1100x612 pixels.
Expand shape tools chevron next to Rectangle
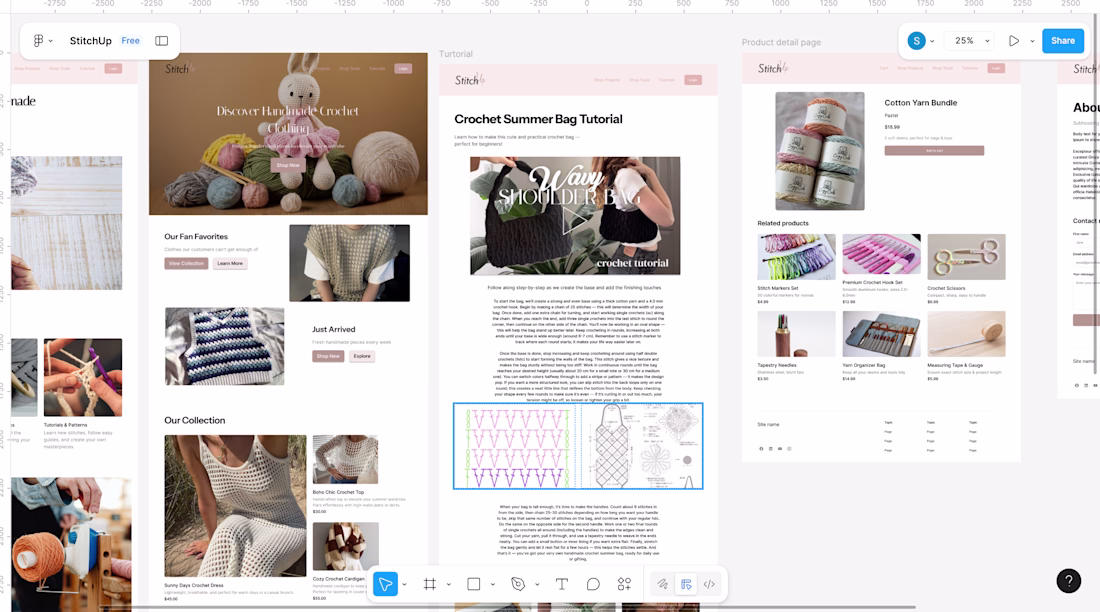click(492, 584)
